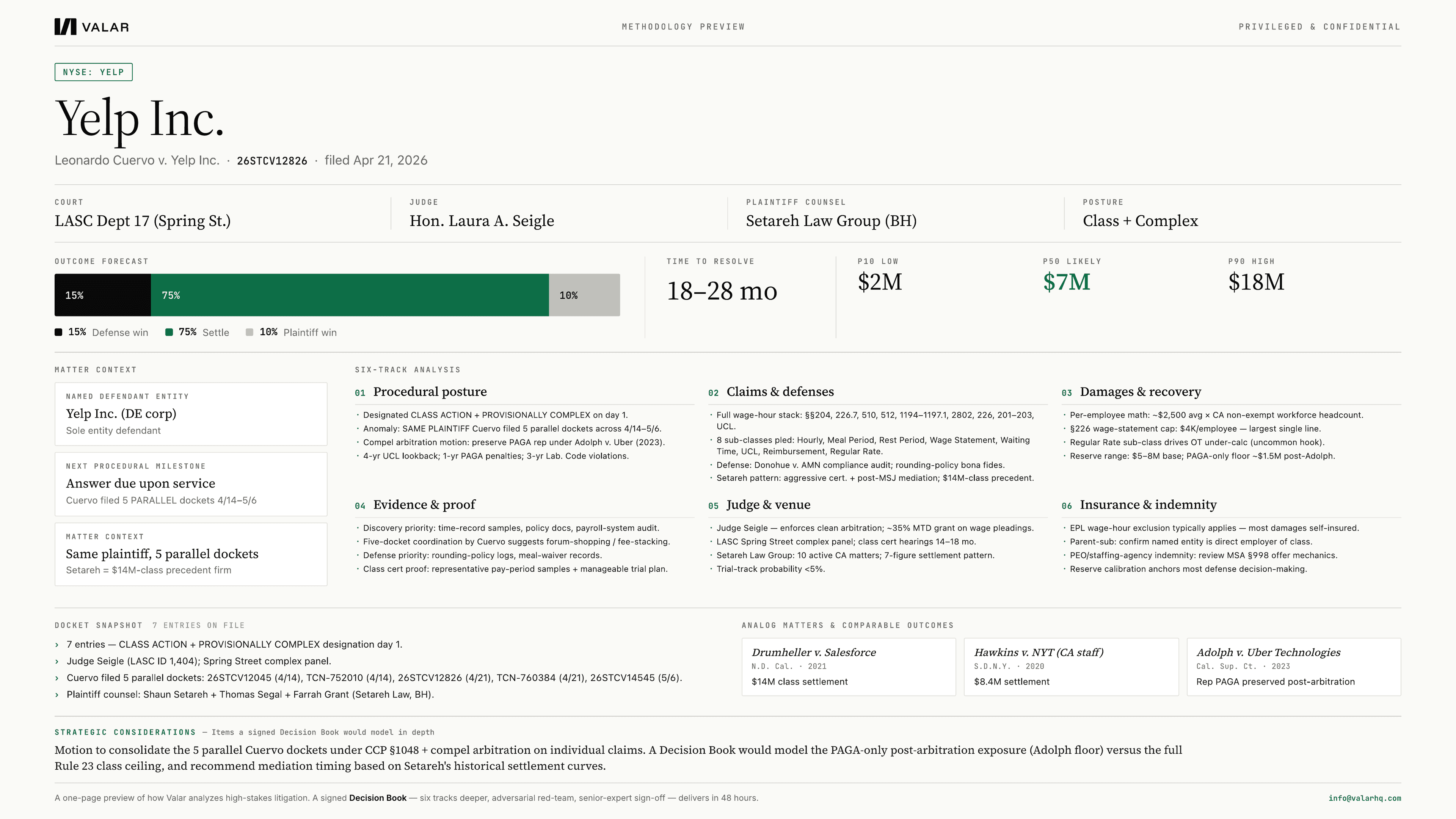Open the info@valarhq.com email link
1456x819 pixels.
point(1365,798)
